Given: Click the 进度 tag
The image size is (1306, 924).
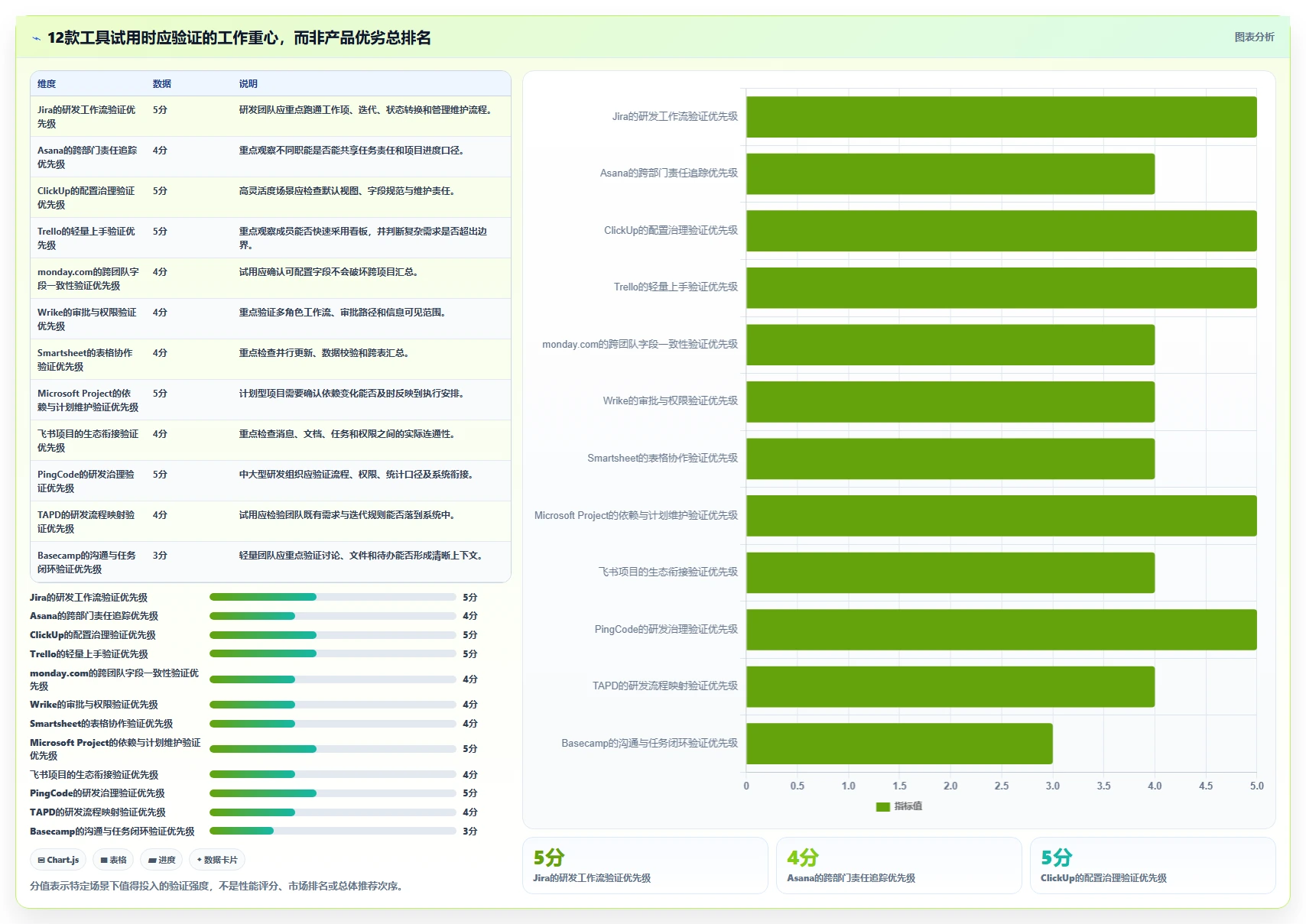Looking at the screenshot, I should click(161, 860).
